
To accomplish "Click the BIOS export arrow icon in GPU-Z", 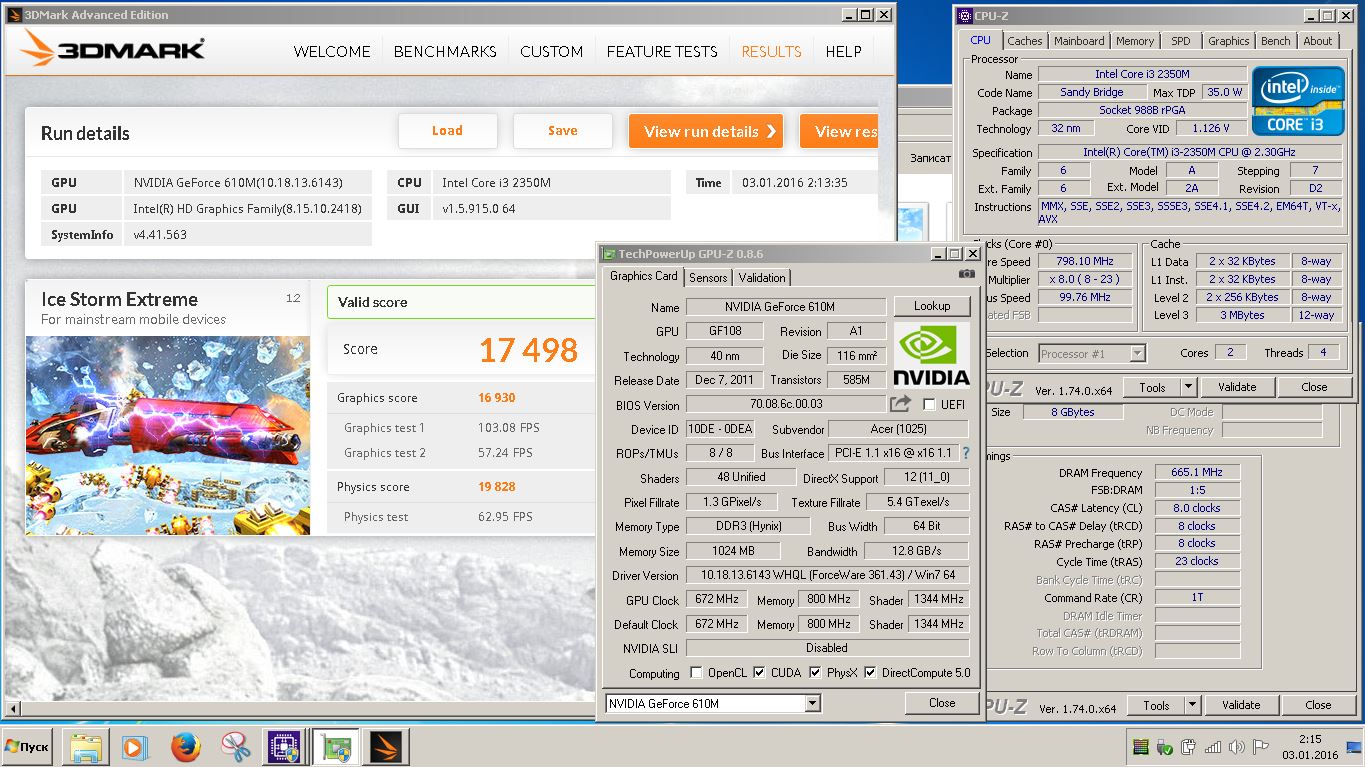I will pyautogui.click(x=901, y=404).
